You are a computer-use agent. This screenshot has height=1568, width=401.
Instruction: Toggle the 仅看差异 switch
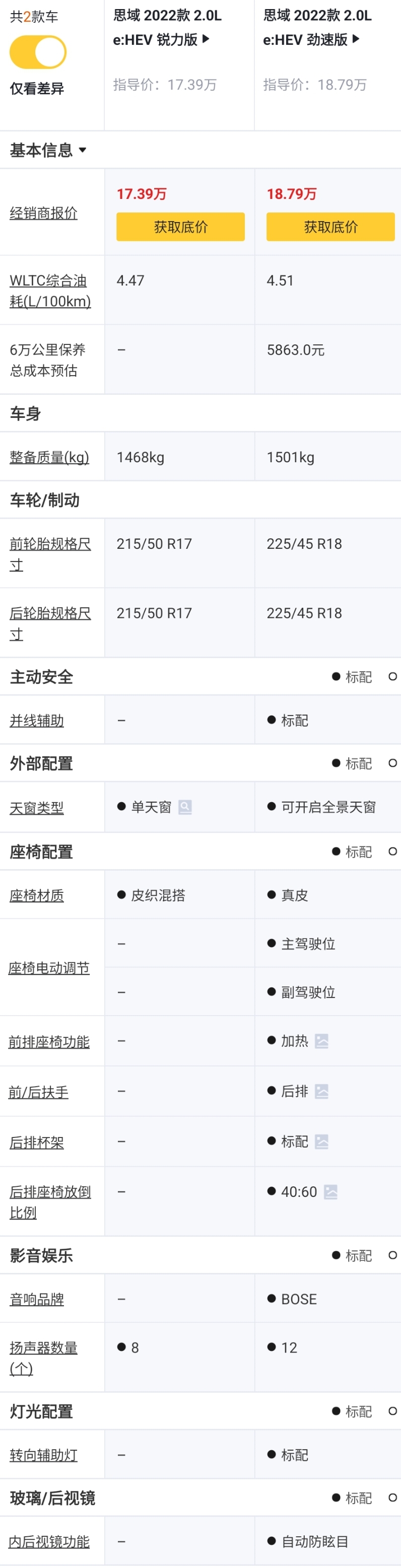pos(38,52)
